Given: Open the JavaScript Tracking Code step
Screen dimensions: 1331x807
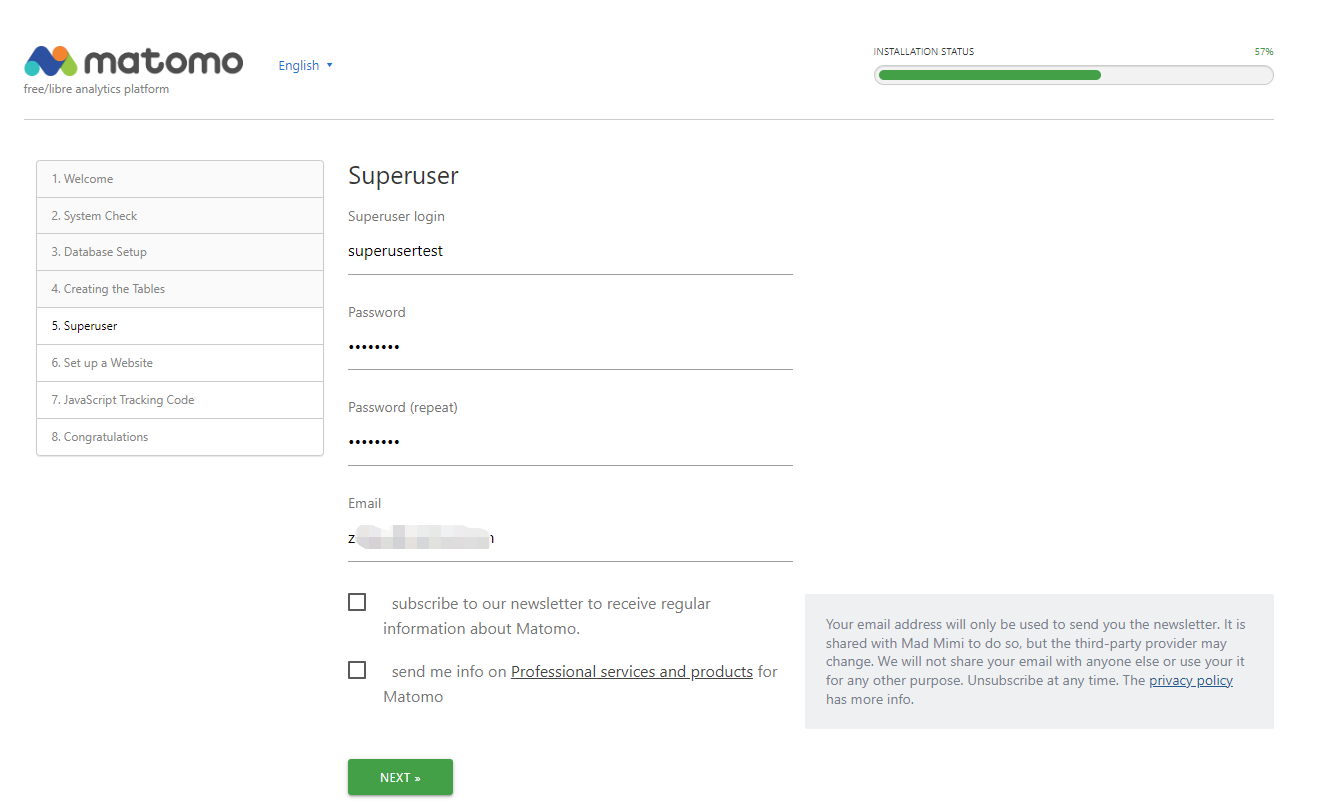Looking at the screenshot, I should coord(180,400).
